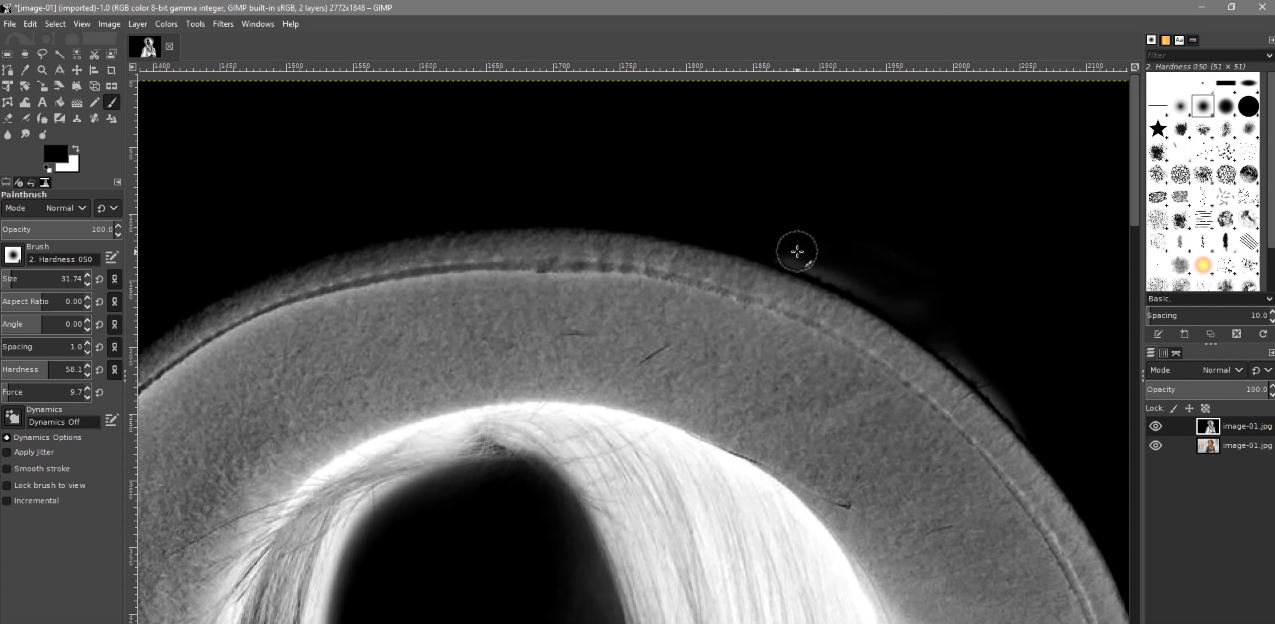Viewport: 1275px width, 624px height.
Task: Open the Filters menu
Action: tap(223, 24)
